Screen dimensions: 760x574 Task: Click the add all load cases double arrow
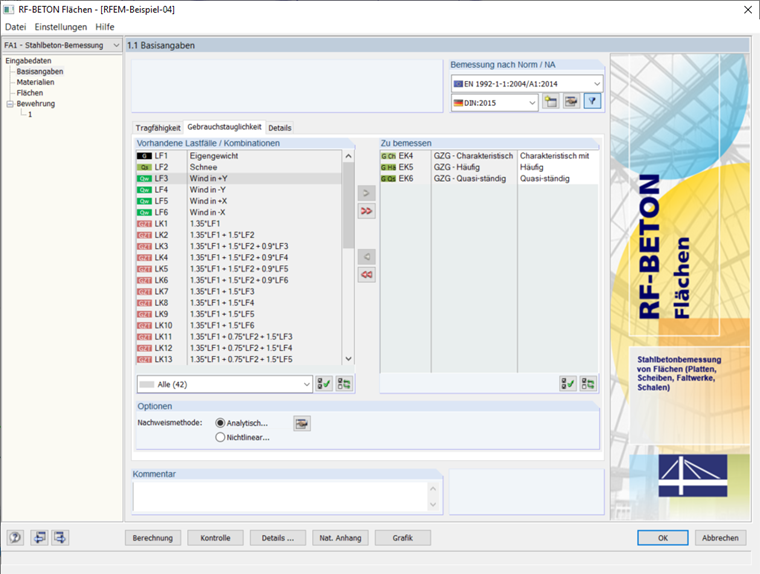366,211
